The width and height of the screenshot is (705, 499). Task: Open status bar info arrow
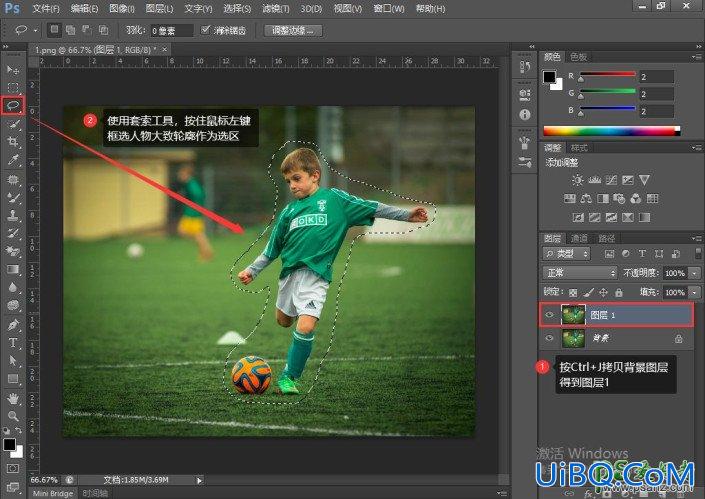pyautogui.click(x=200, y=480)
